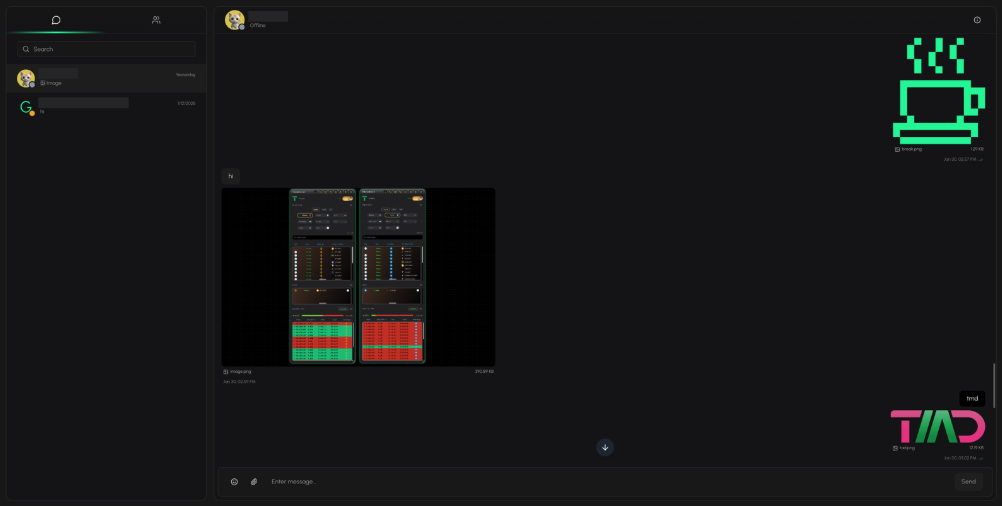The image size is (1002, 506).
Task: Open the Chats tab
Action: [56, 20]
